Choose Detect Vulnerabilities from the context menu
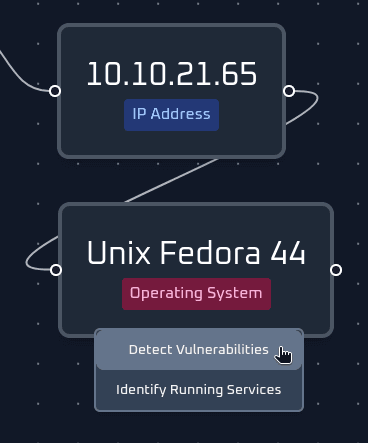 (x=199, y=350)
